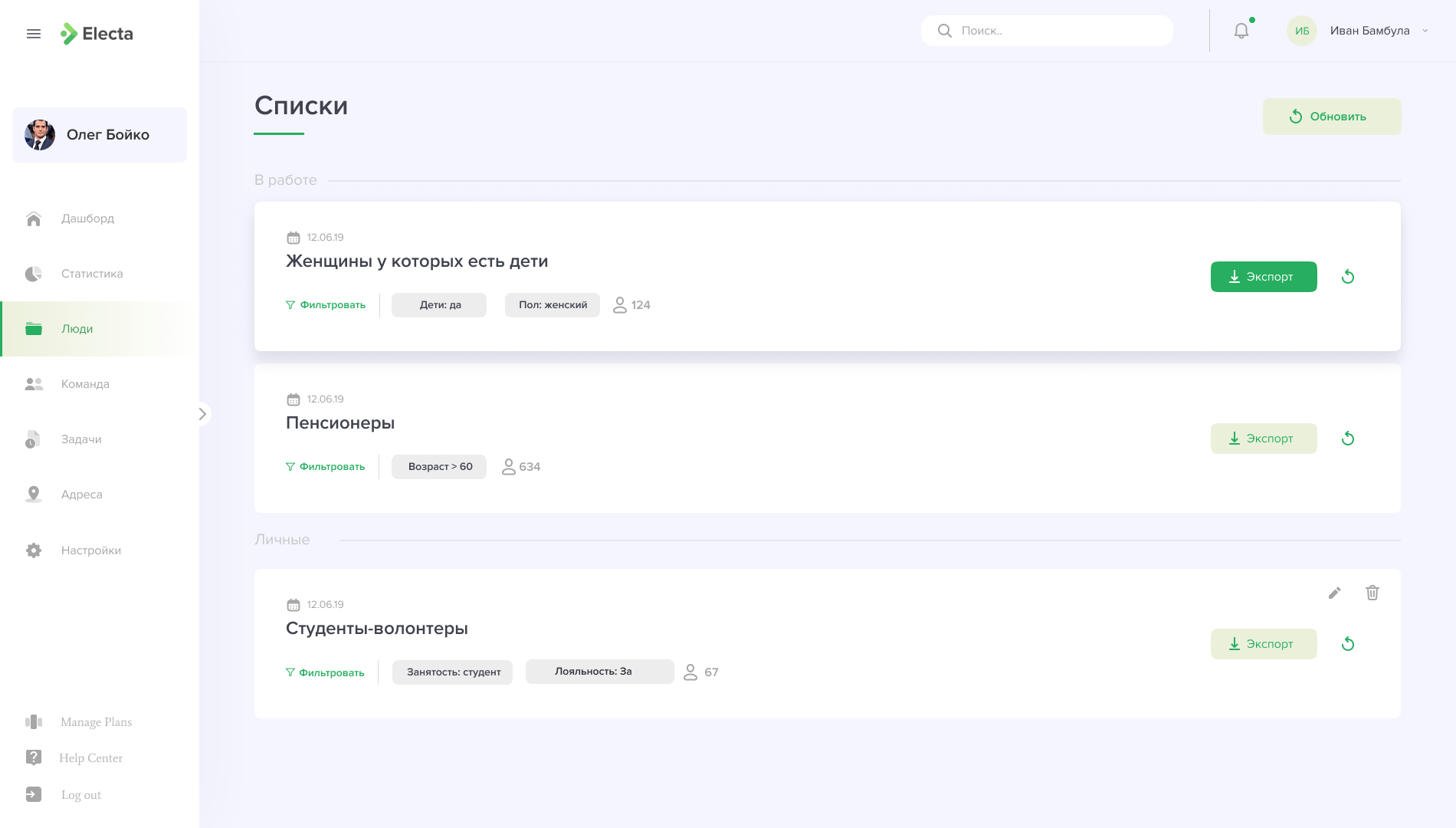
Task: Click reload icon for Женщины у которых есть дети
Action: [x=1348, y=277]
